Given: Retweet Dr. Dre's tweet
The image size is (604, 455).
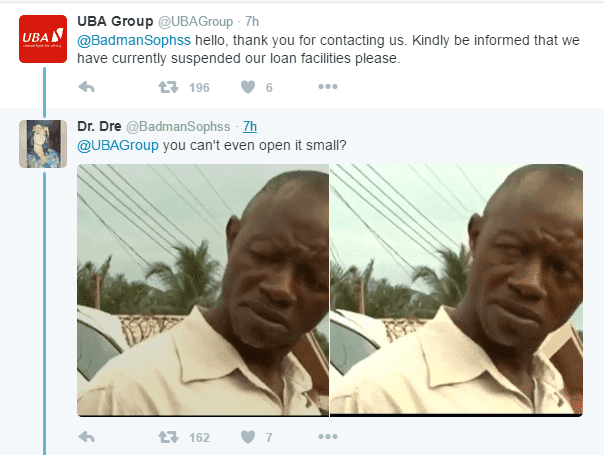Looking at the screenshot, I should point(168,437).
